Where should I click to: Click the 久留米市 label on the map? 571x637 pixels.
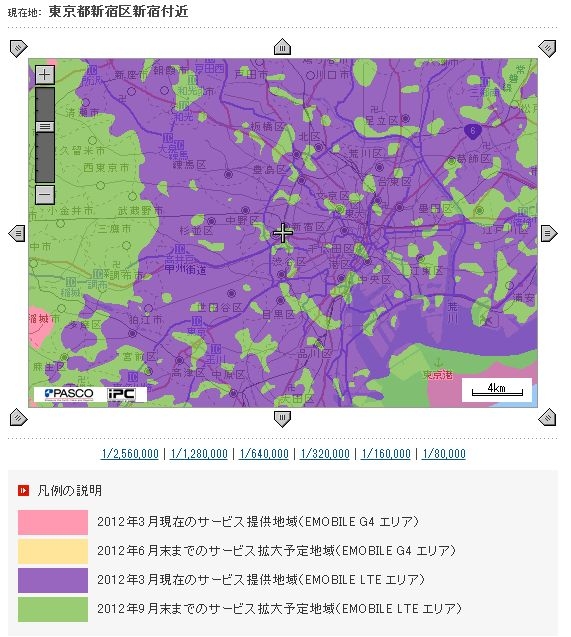(x=82, y=151)
